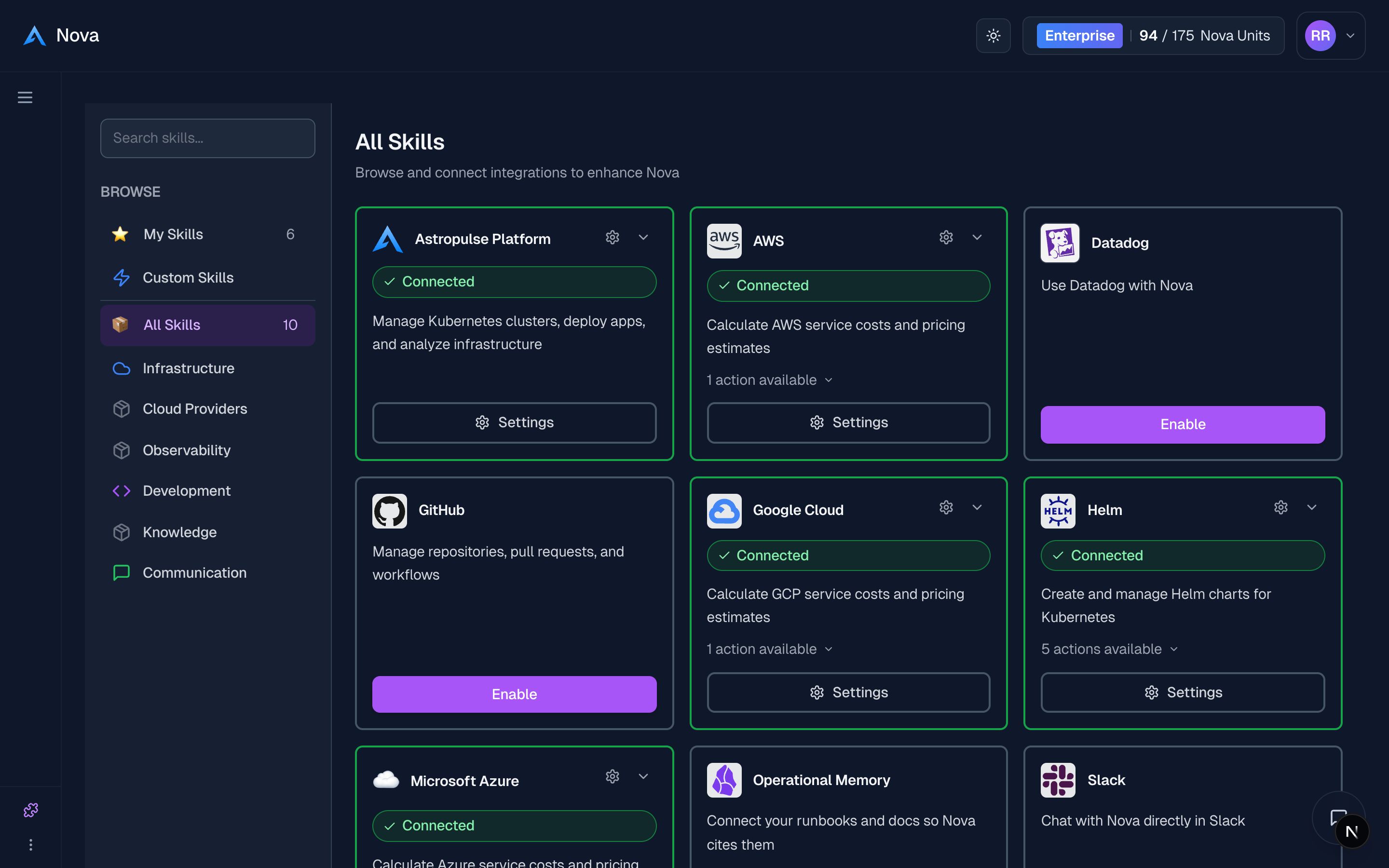
Task: Click the Slack logo icon
Action: tap(1058, 780)
